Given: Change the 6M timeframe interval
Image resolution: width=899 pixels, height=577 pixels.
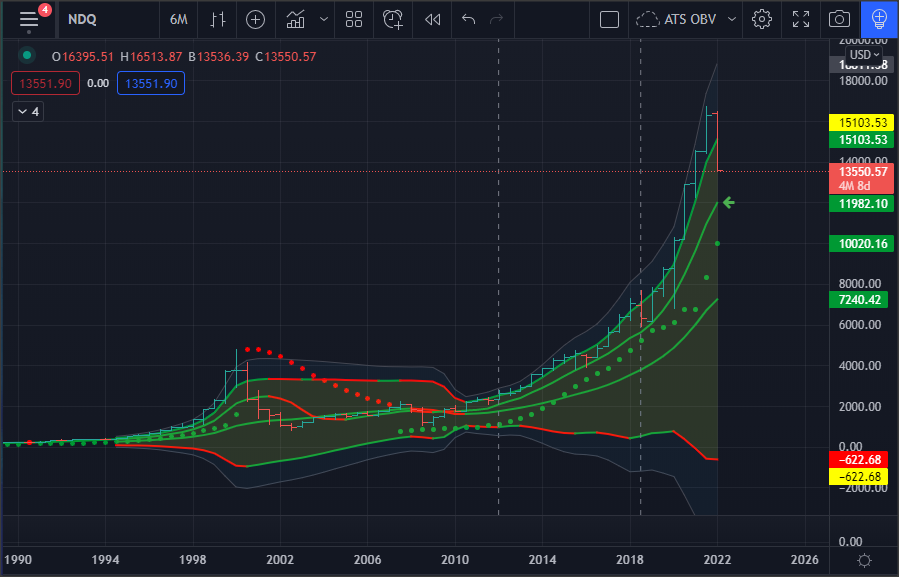Looking at the screenshot, I should tap(178, 20).
